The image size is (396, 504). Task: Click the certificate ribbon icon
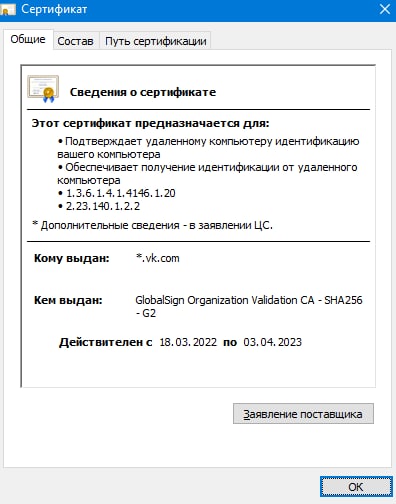pos(43,89)
